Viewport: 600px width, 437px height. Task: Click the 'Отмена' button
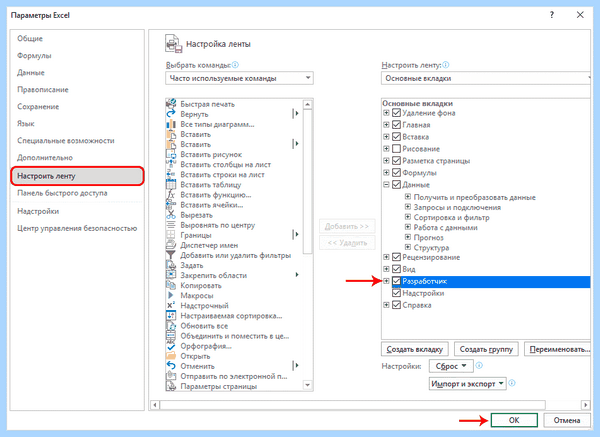click(567, 420)
